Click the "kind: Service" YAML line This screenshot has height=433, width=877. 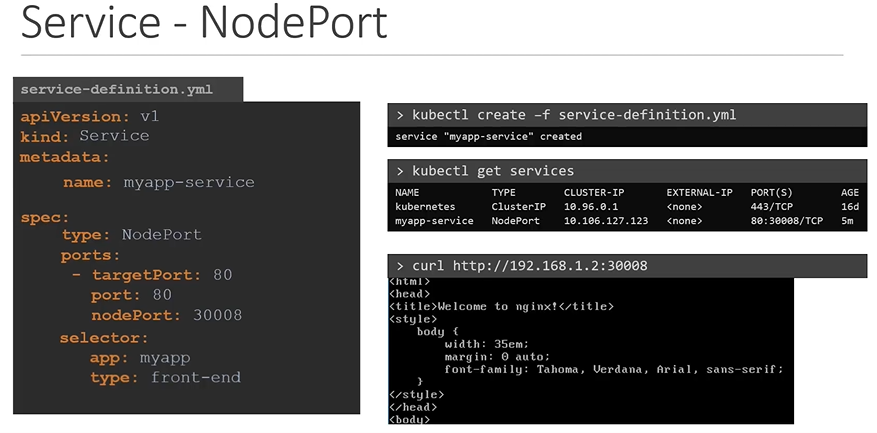[x=85, y=136]
